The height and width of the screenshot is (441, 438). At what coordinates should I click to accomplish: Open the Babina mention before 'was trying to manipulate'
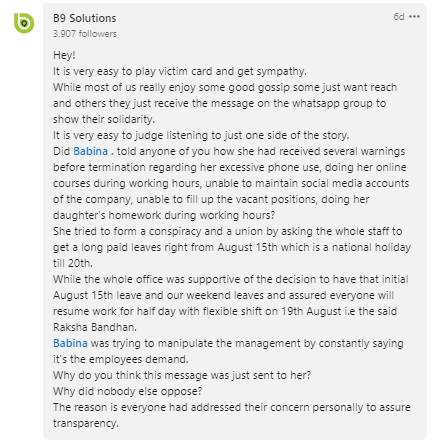click(x=70, y=343)
